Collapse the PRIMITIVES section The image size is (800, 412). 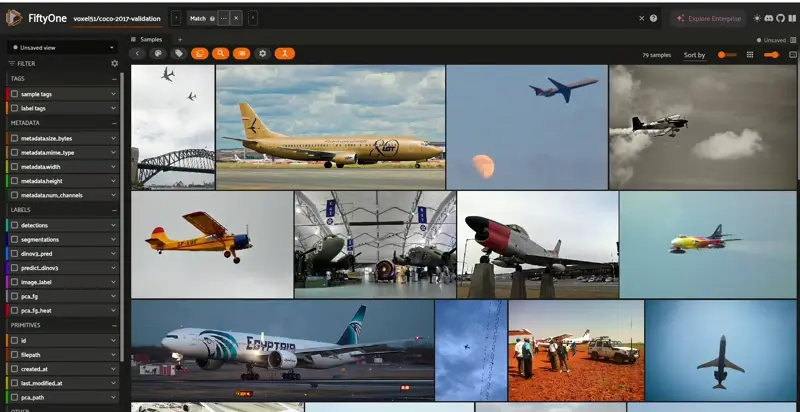[x=114, y=325]
